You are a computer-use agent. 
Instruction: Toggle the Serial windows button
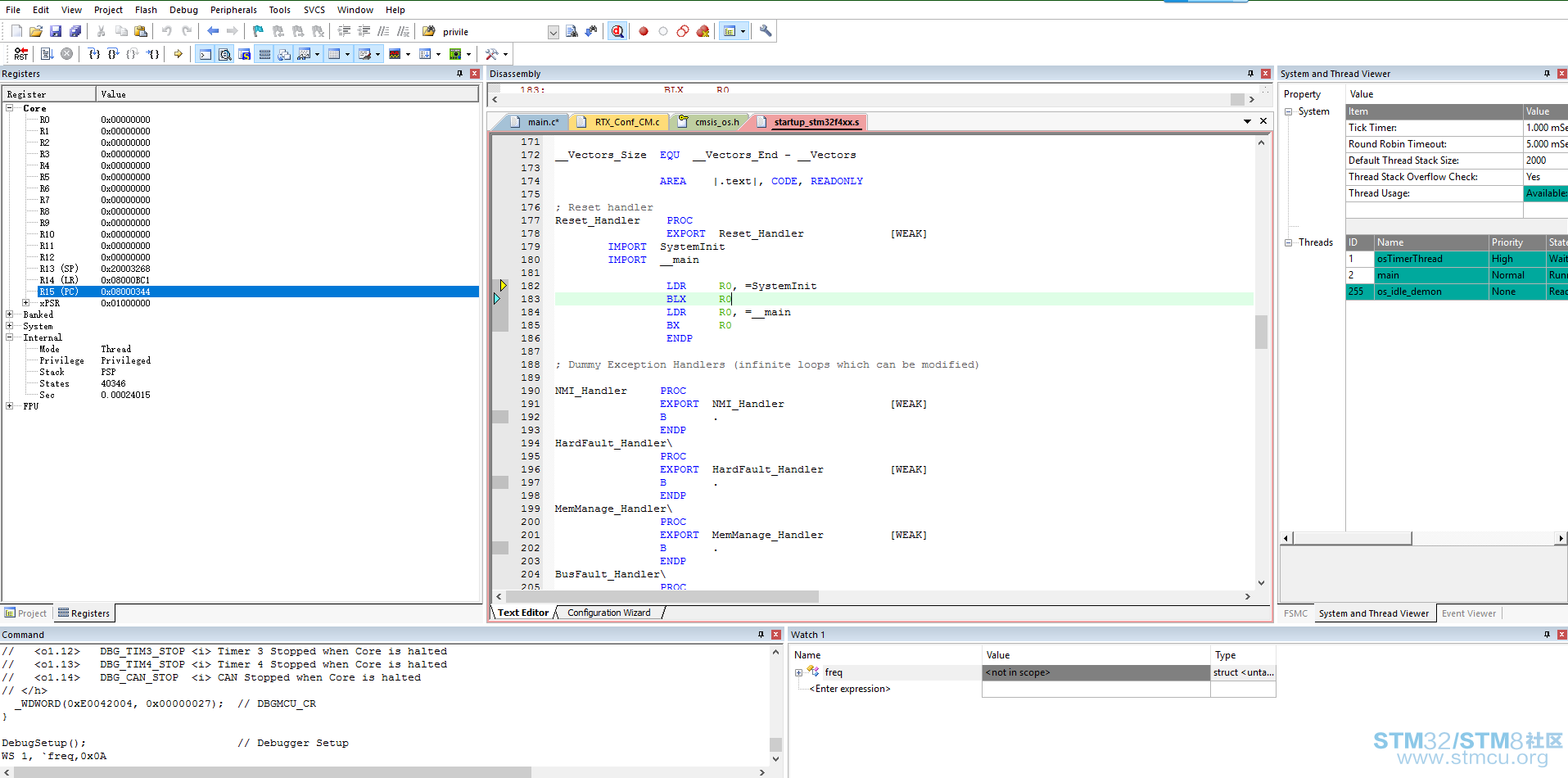click(x=365, y=54)
